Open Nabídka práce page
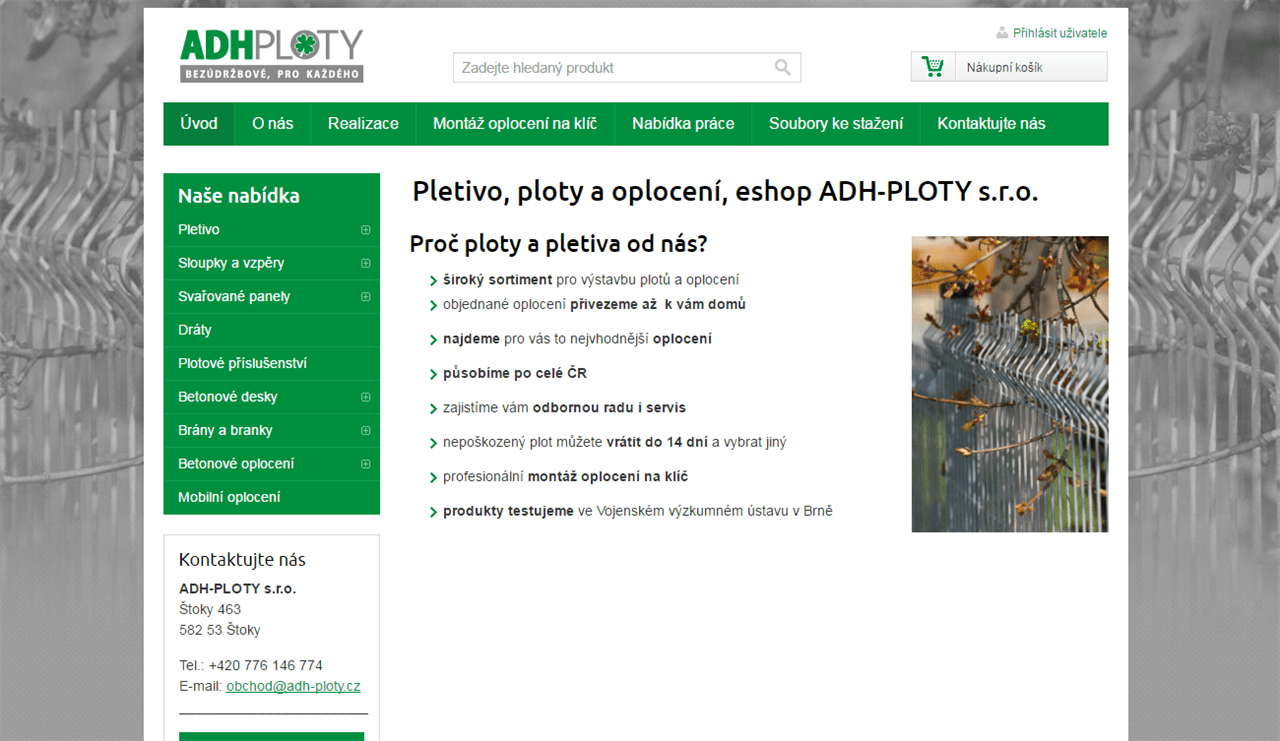The height and width of the screenshot is (741, 1280). tap(683, 124)
